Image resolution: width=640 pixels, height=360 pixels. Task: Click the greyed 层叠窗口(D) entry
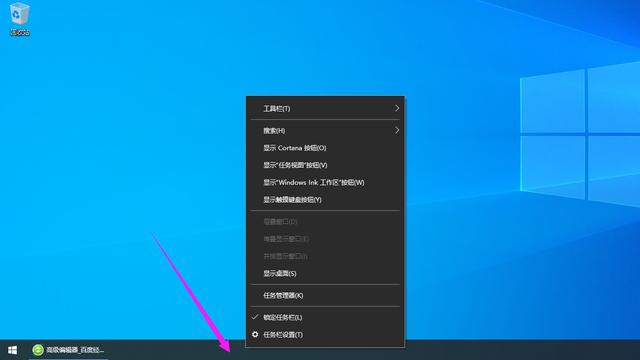pos(325,222)
